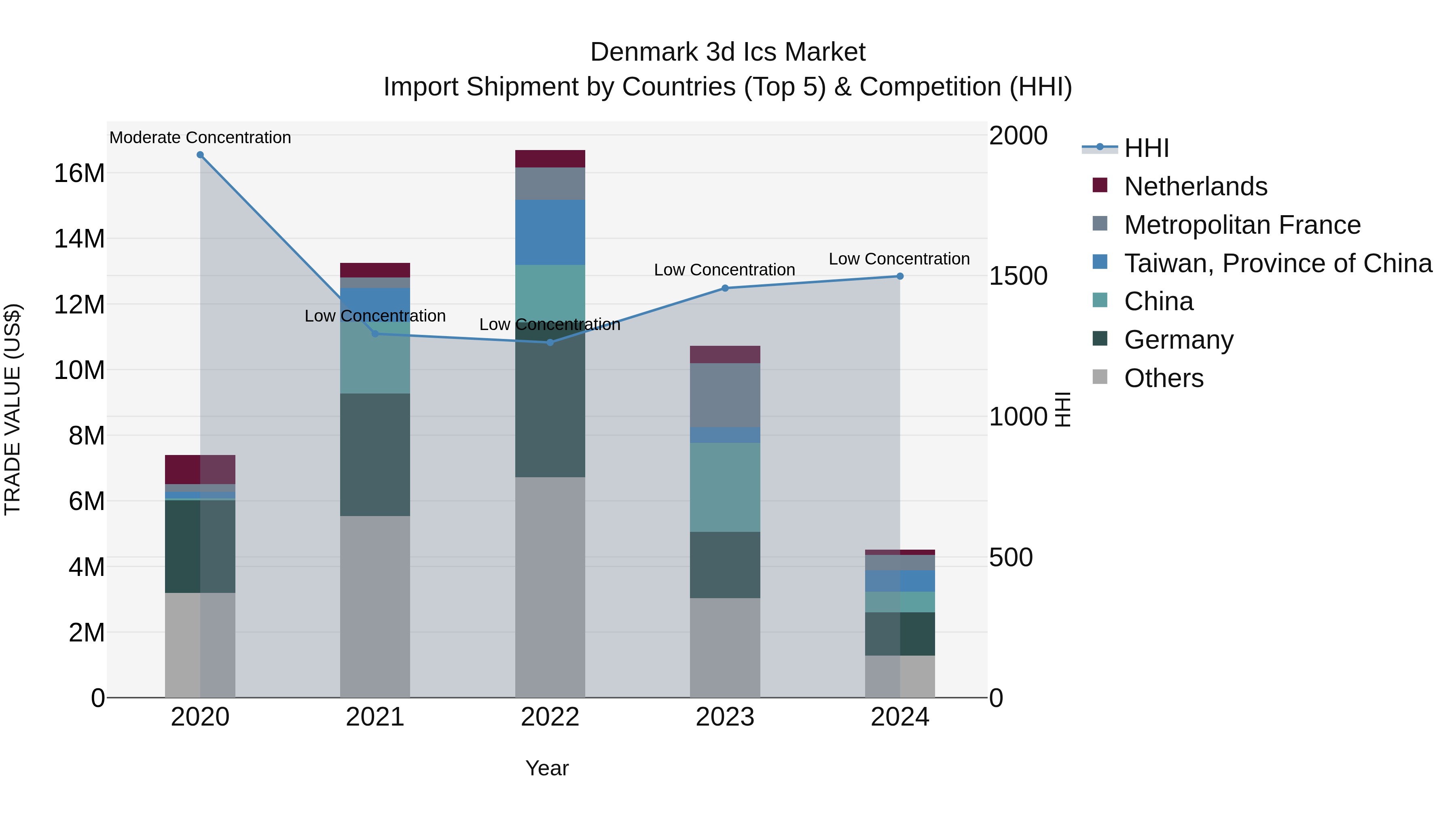The height and width of the screenshot is (819, 1456).
Task: Toggle the Metropolitan France legend item
Action: click(1227, 224)
